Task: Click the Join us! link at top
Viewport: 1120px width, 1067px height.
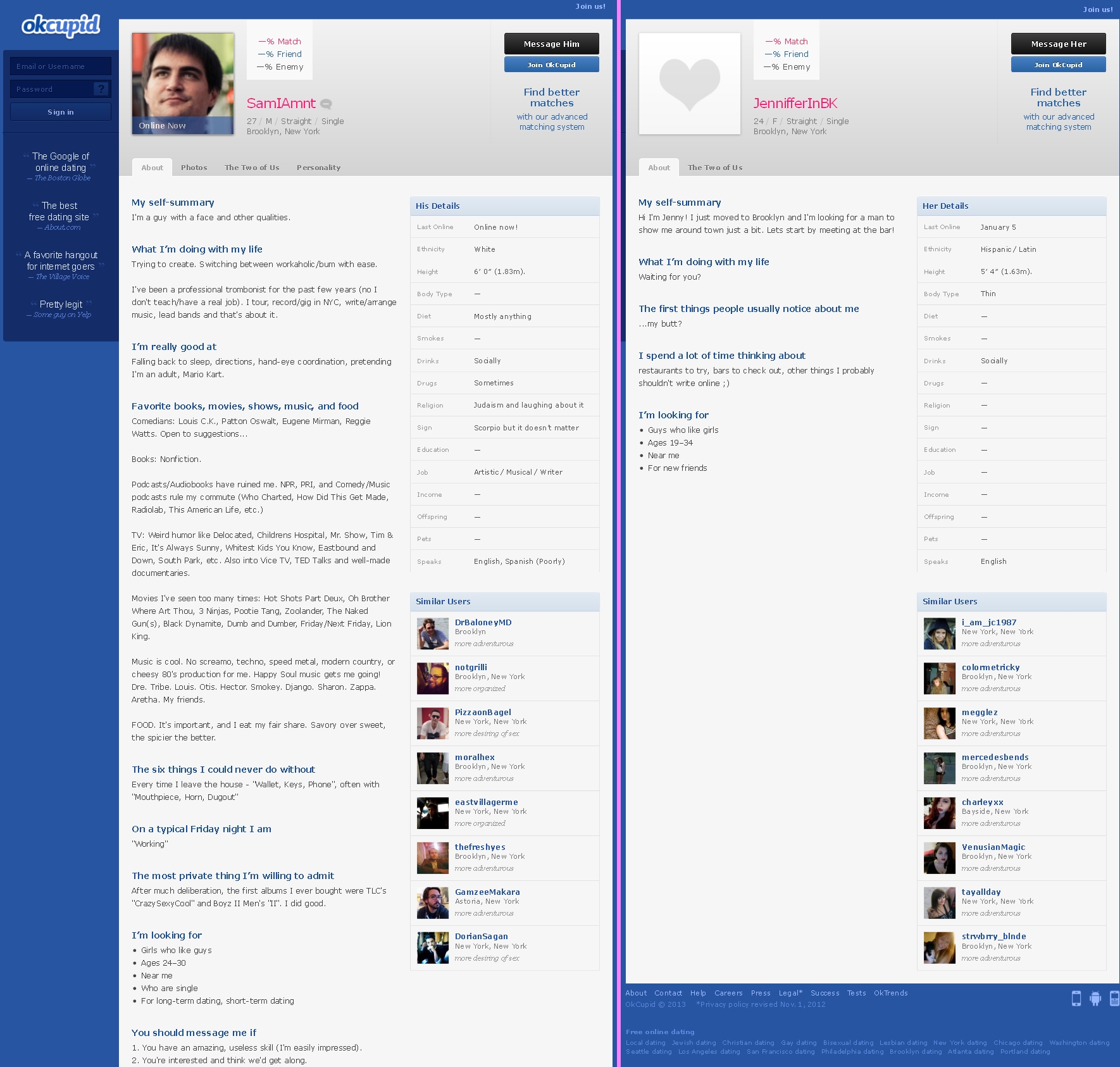Action: pyautogui.click(x=590, y=6)
